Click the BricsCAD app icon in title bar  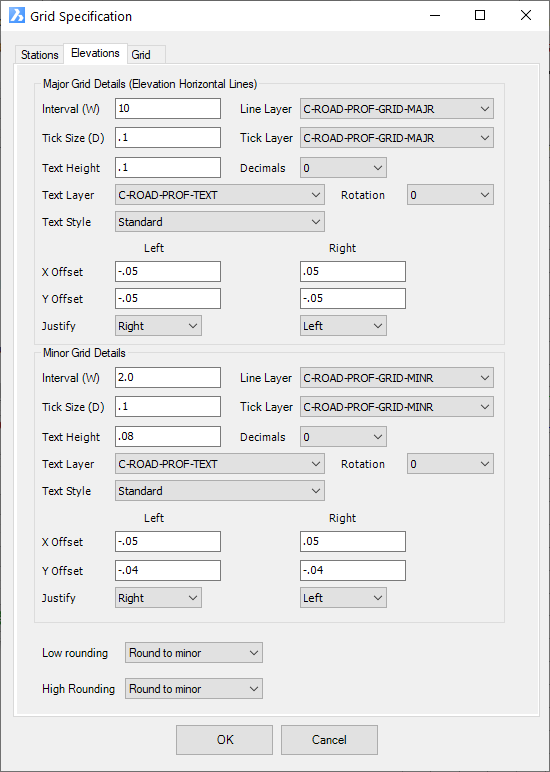pyautogui.click(x=17, y=16)
